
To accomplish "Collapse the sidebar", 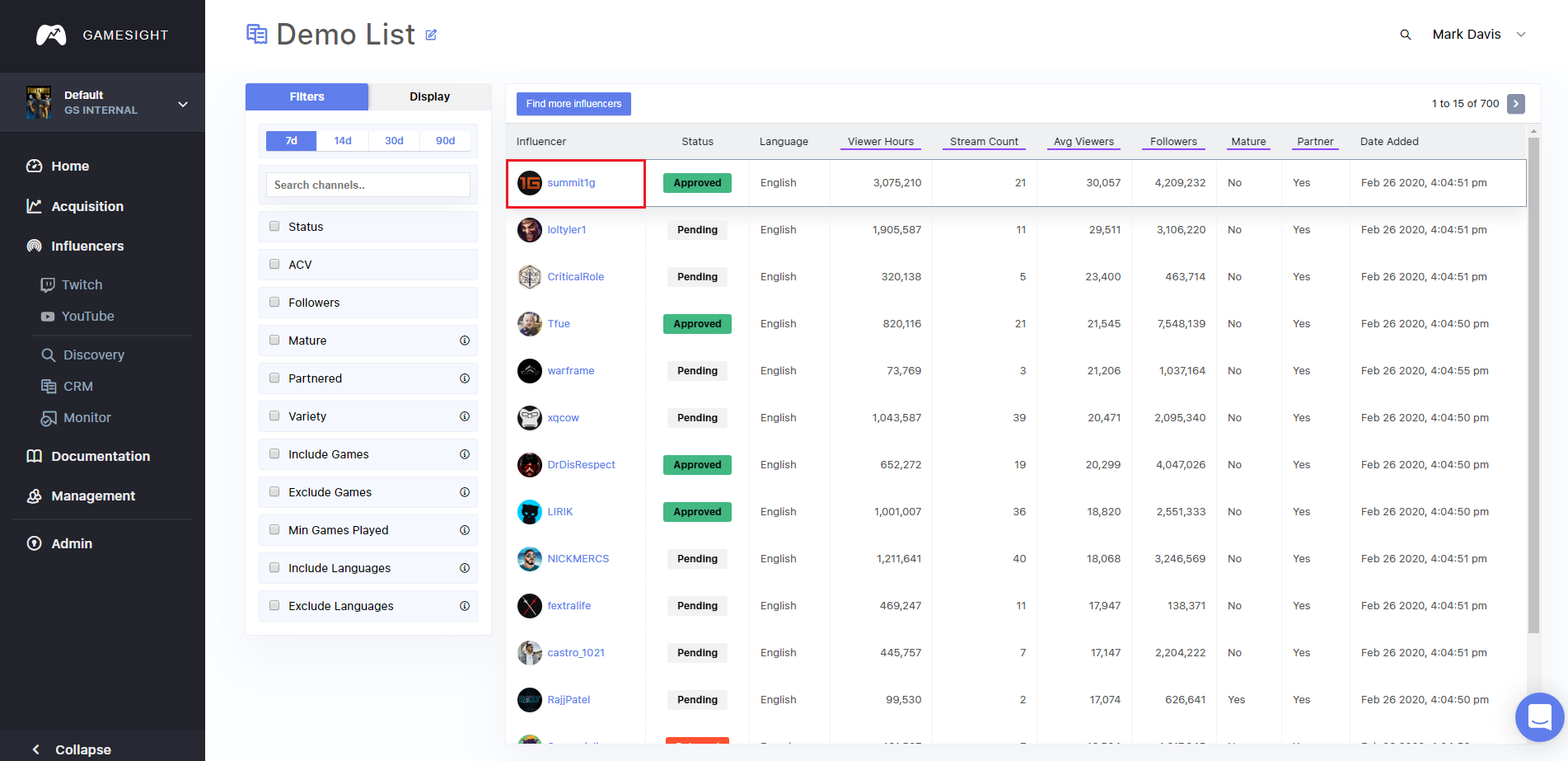I will point(73,749).
